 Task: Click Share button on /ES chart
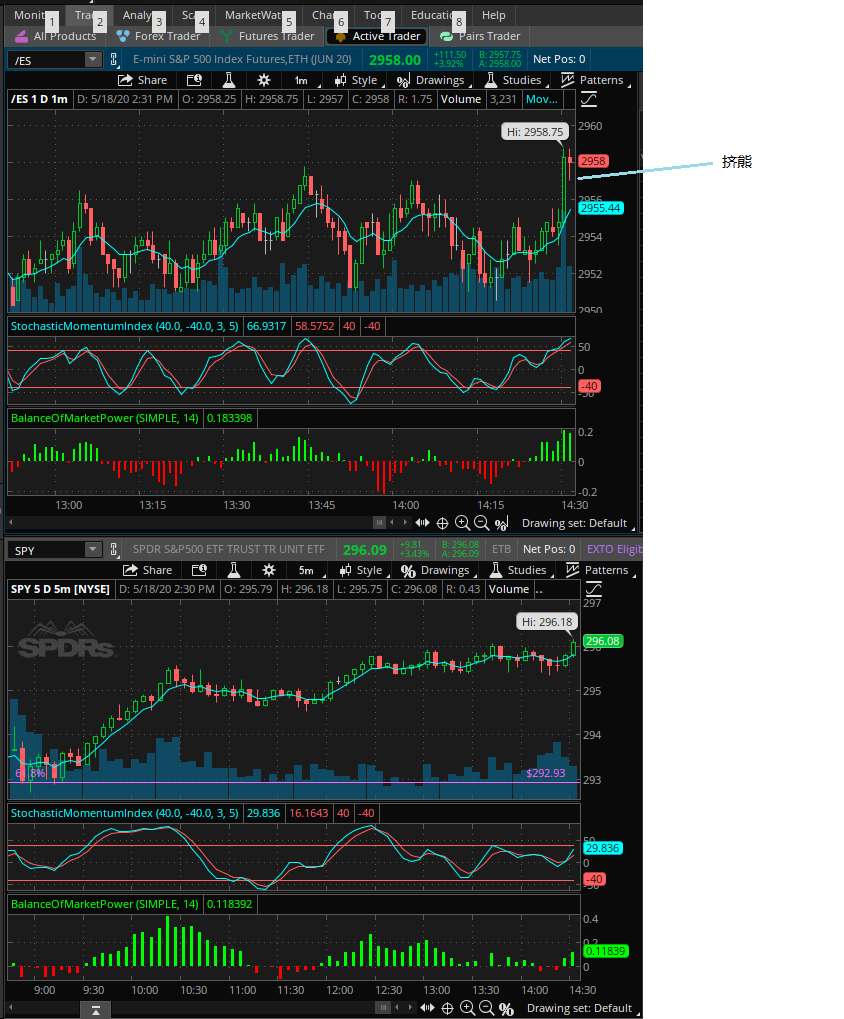pyautogui.click(x=142, y=80)
